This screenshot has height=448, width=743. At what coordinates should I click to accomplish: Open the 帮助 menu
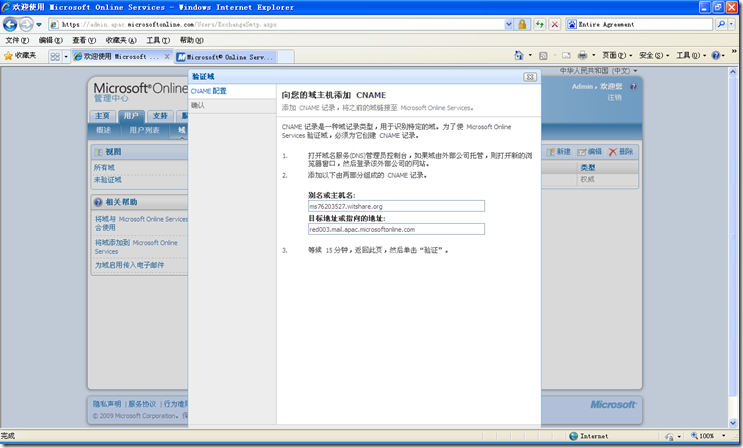pos(191,40)
